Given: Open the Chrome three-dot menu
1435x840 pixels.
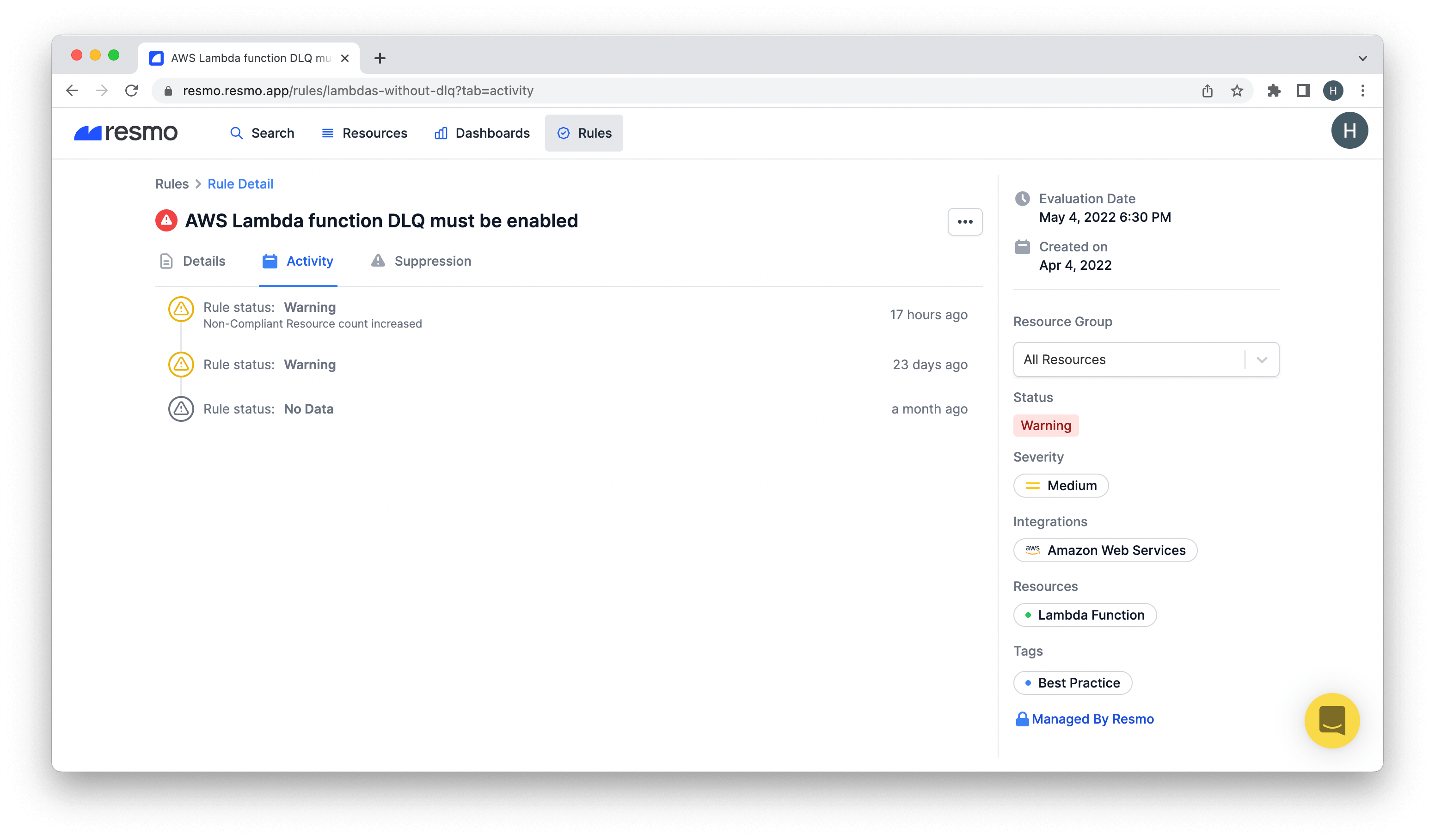Looking at the screenshot, I should (x=1363, y=91).
